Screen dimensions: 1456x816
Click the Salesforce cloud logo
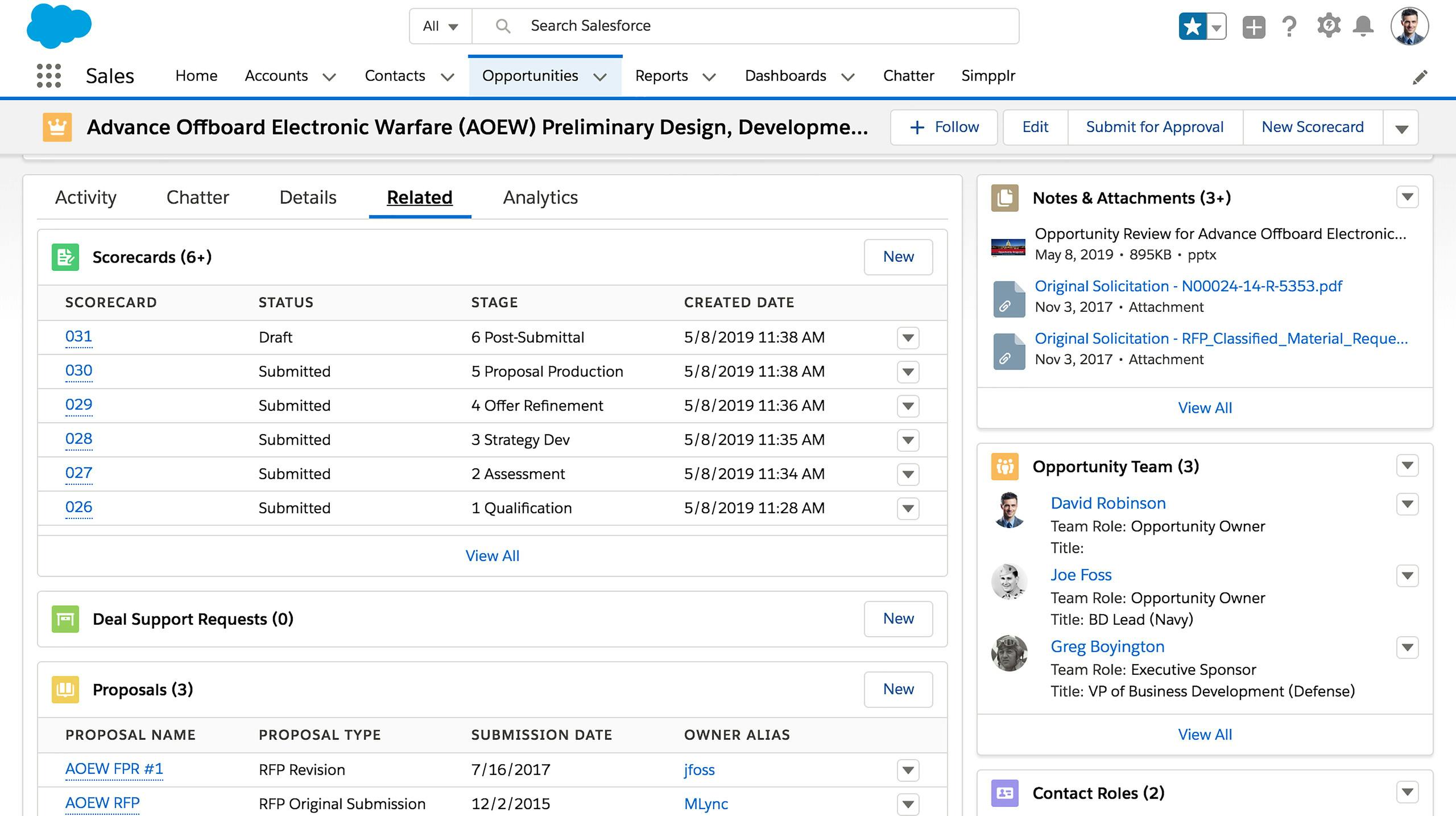[x=59, y=26]
